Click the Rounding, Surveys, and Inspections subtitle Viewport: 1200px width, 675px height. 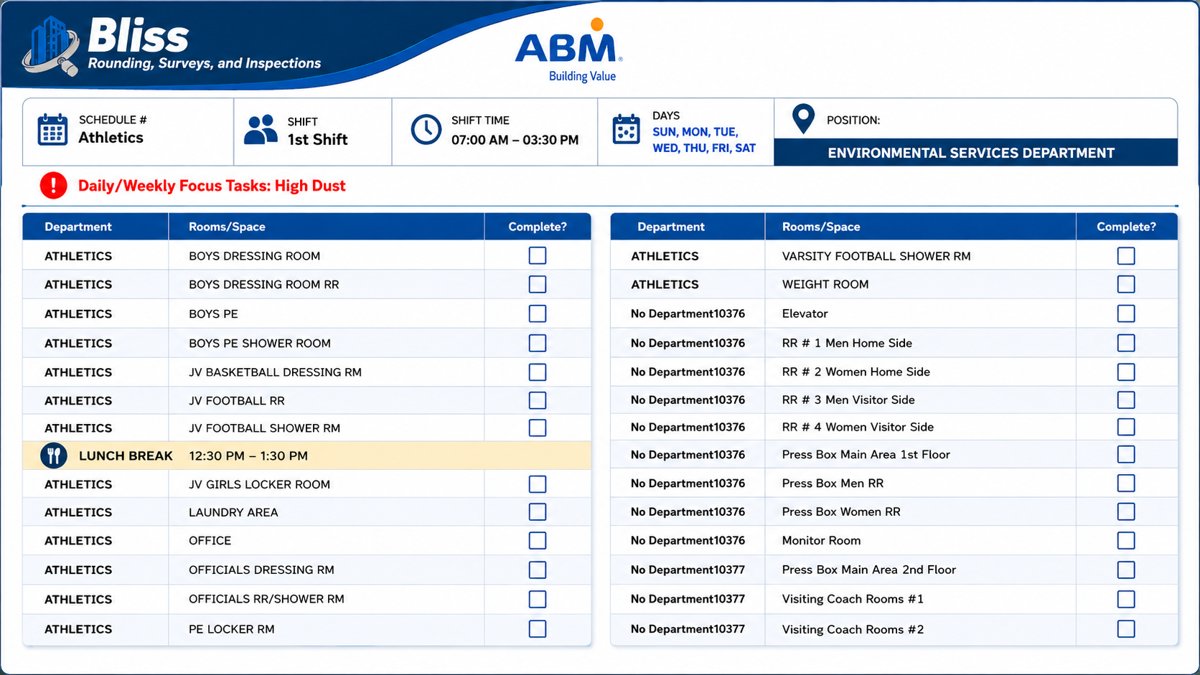[x=205, y=63]
